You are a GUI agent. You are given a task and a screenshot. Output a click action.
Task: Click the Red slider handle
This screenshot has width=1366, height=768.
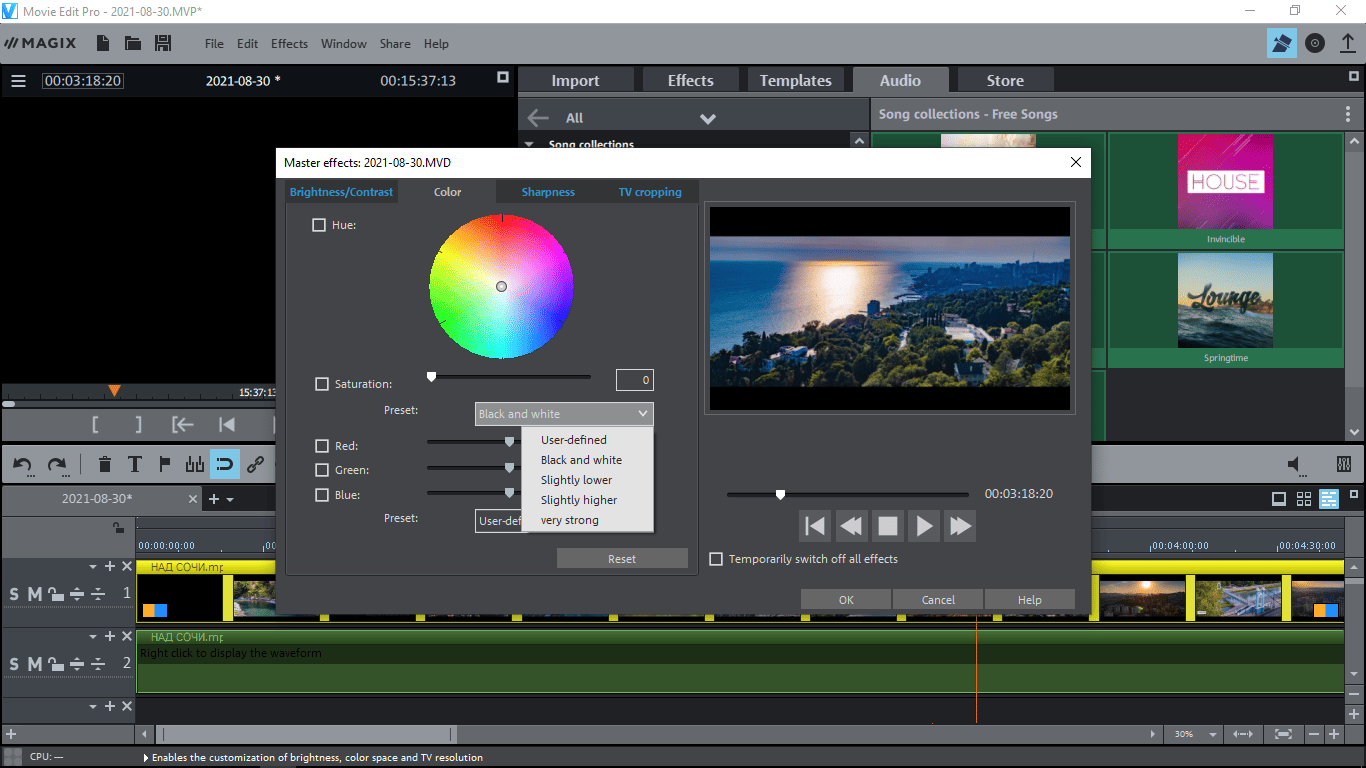509,441
